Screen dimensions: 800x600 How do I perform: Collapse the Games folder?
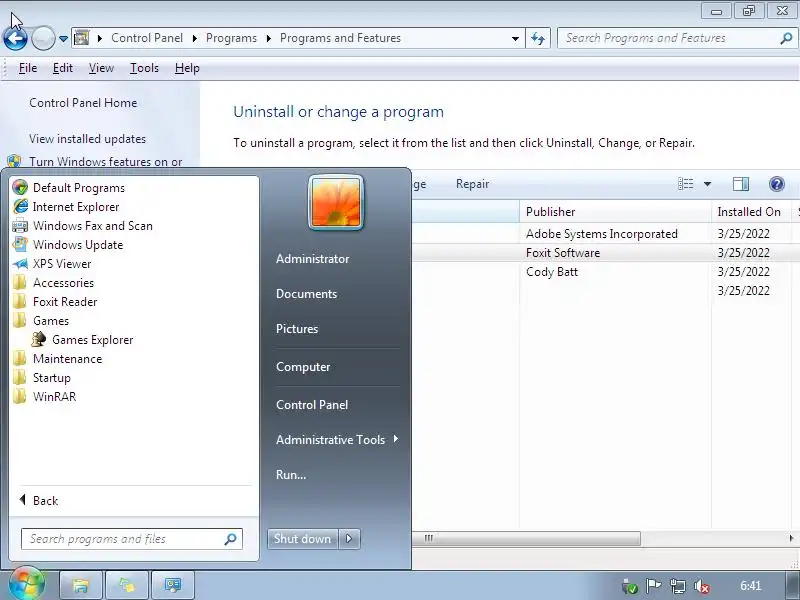pyautogui.click(x=51, y=321)
